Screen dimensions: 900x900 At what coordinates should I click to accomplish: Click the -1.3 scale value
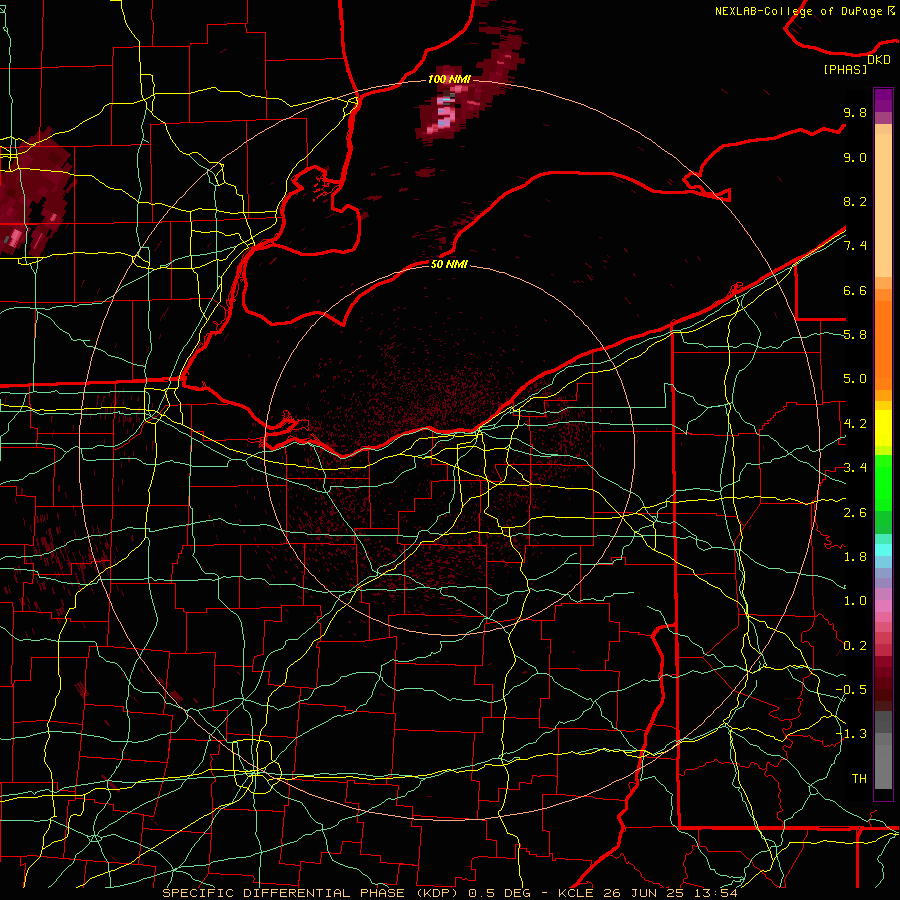(852, 734)
